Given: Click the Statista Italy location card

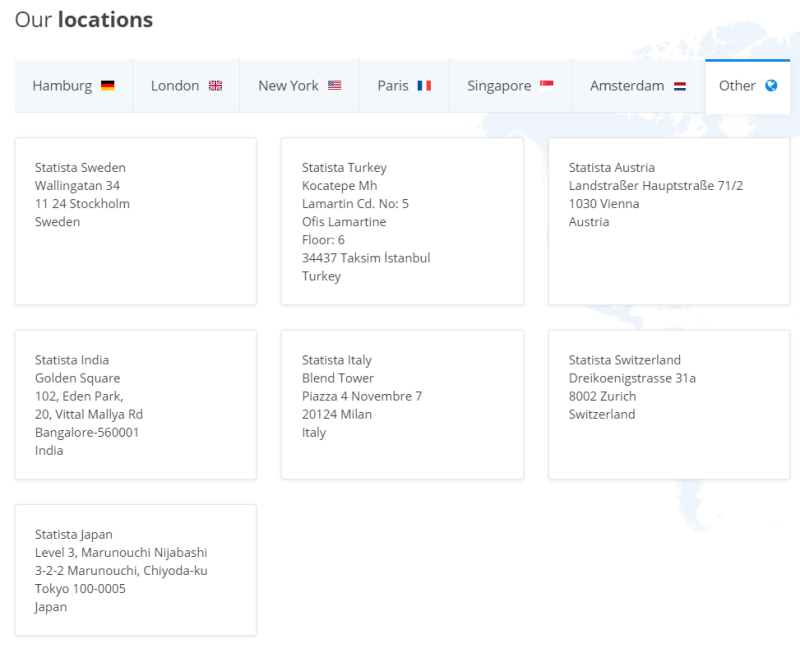Looking at the screenshot, I should [x=402, y=405].
